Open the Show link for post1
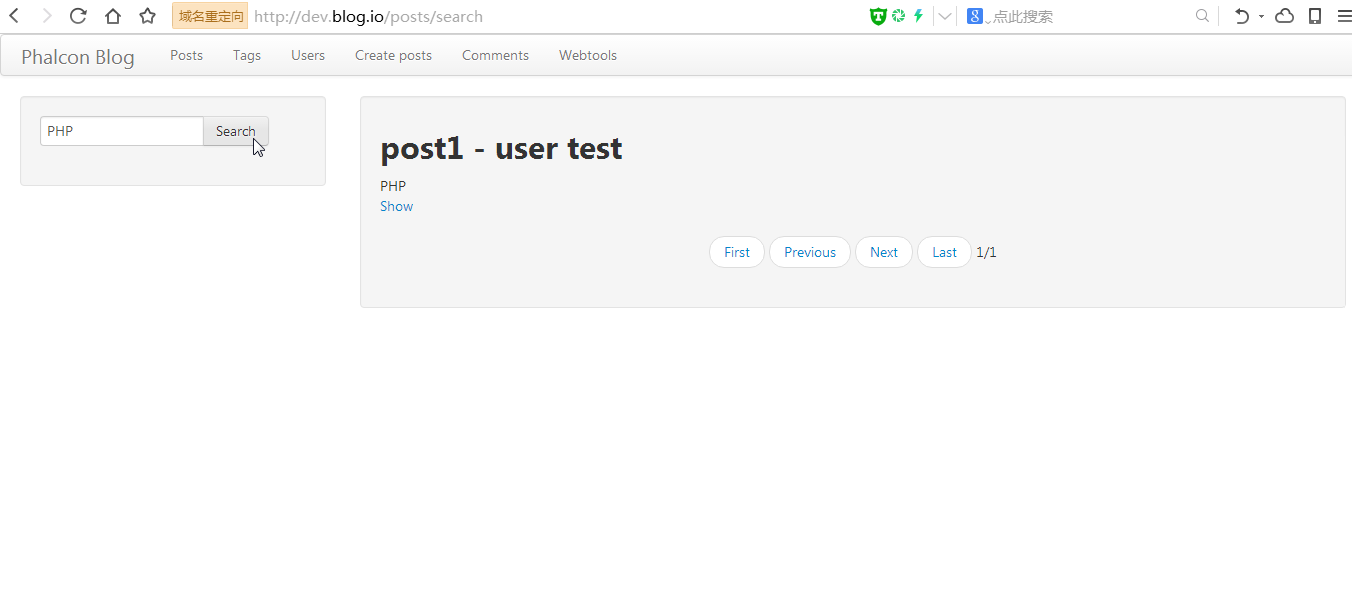Image resolution: width=1352 pixels, height=593 pixels. pyautogui.click(x=396, y=206)
